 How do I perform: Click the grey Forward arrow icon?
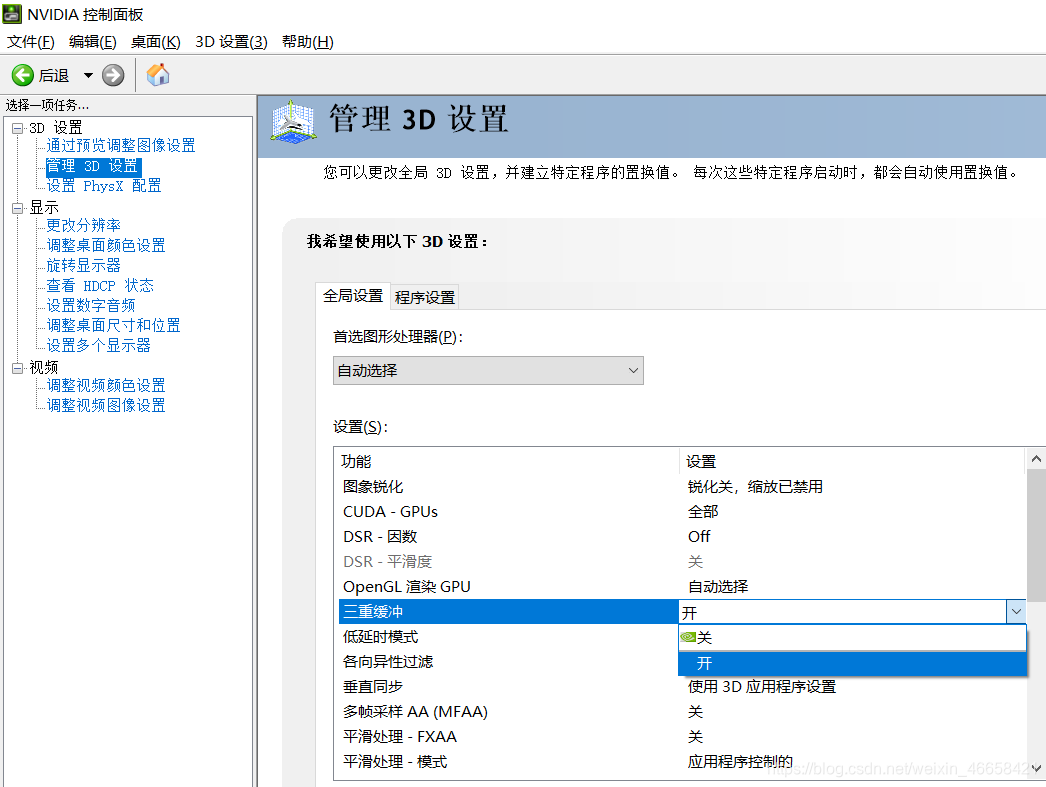pos(113,75)
